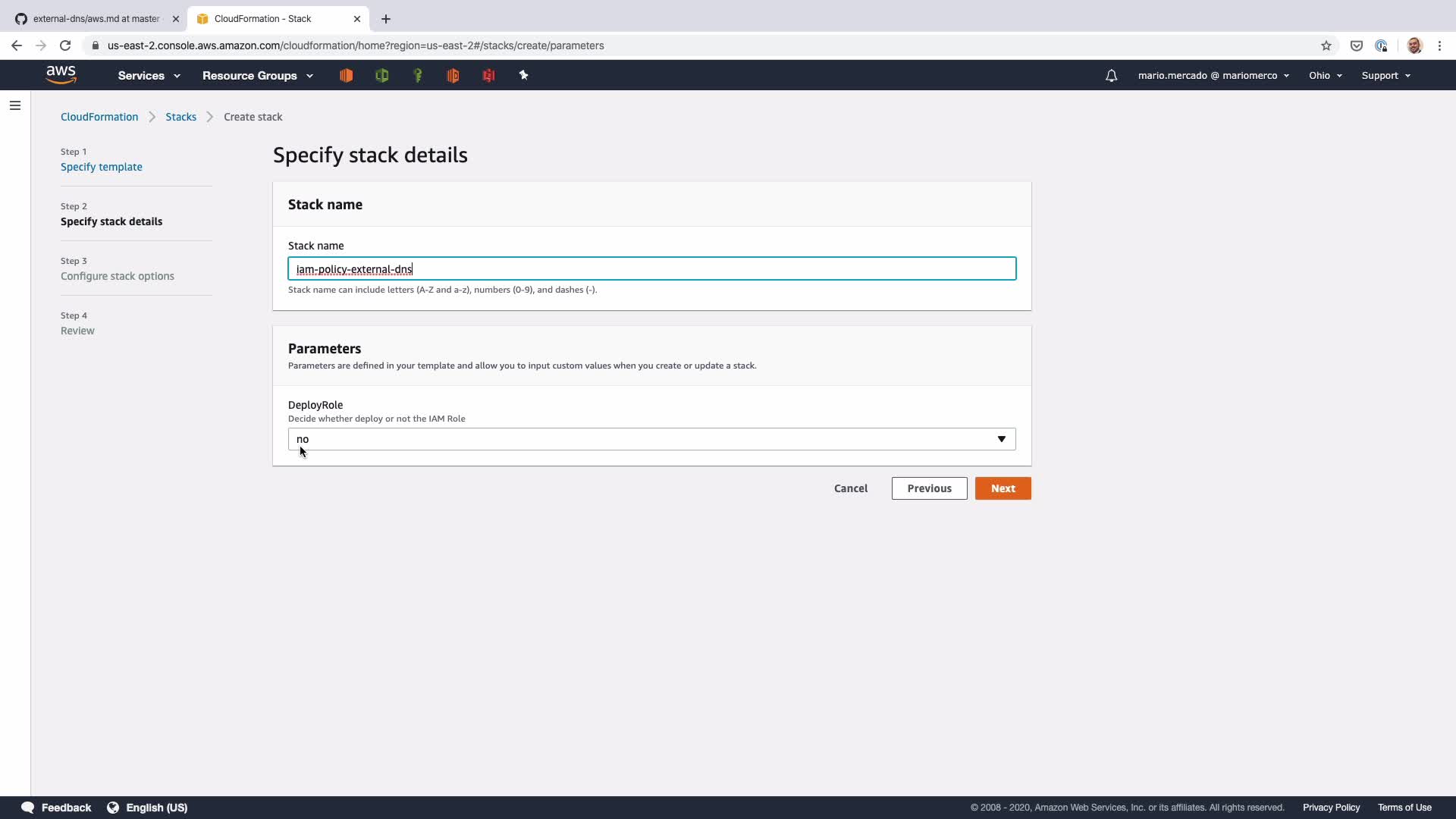The height and width of the screenshot is (819, 1456).
Task: Open the green VPC shortcut icon
Action: click(381, 75)
